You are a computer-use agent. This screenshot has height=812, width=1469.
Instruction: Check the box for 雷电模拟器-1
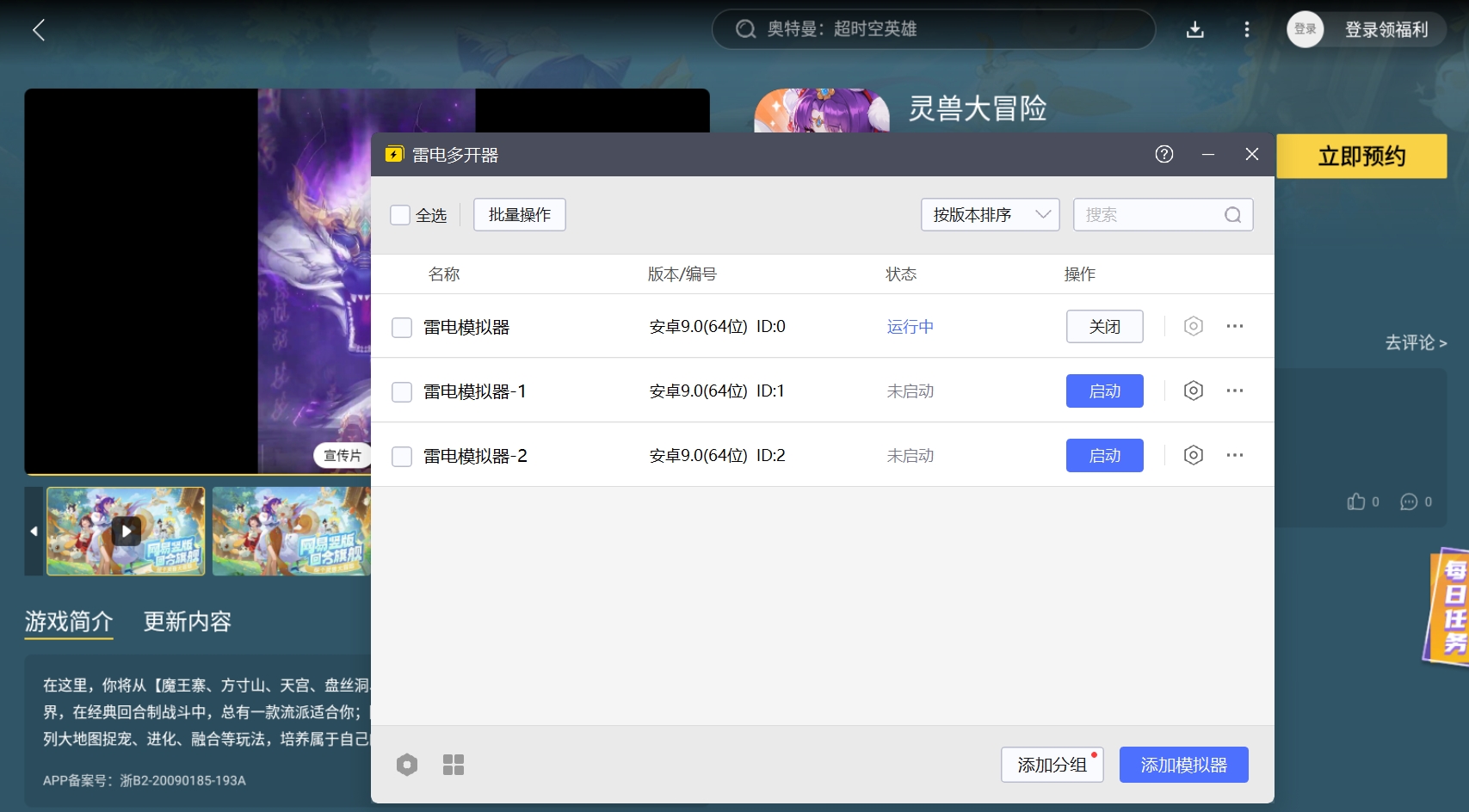point(402,392)
